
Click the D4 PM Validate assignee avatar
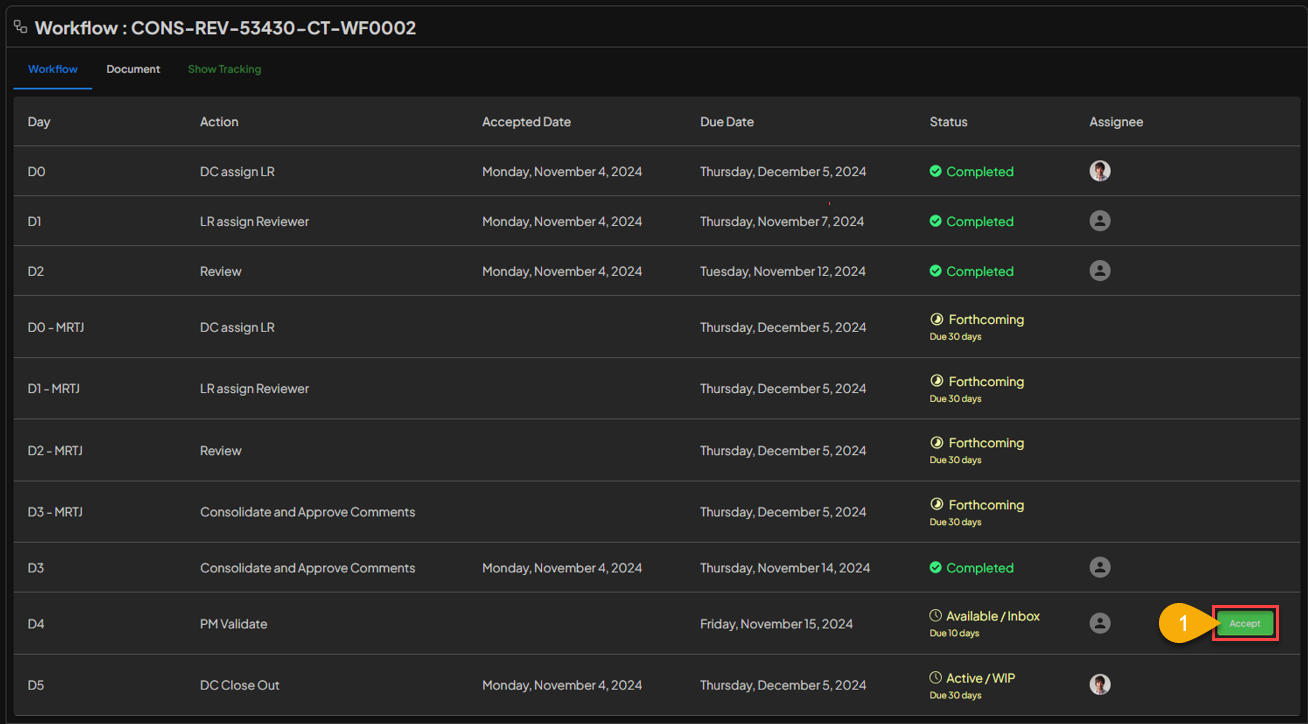tap(1100, 623)
